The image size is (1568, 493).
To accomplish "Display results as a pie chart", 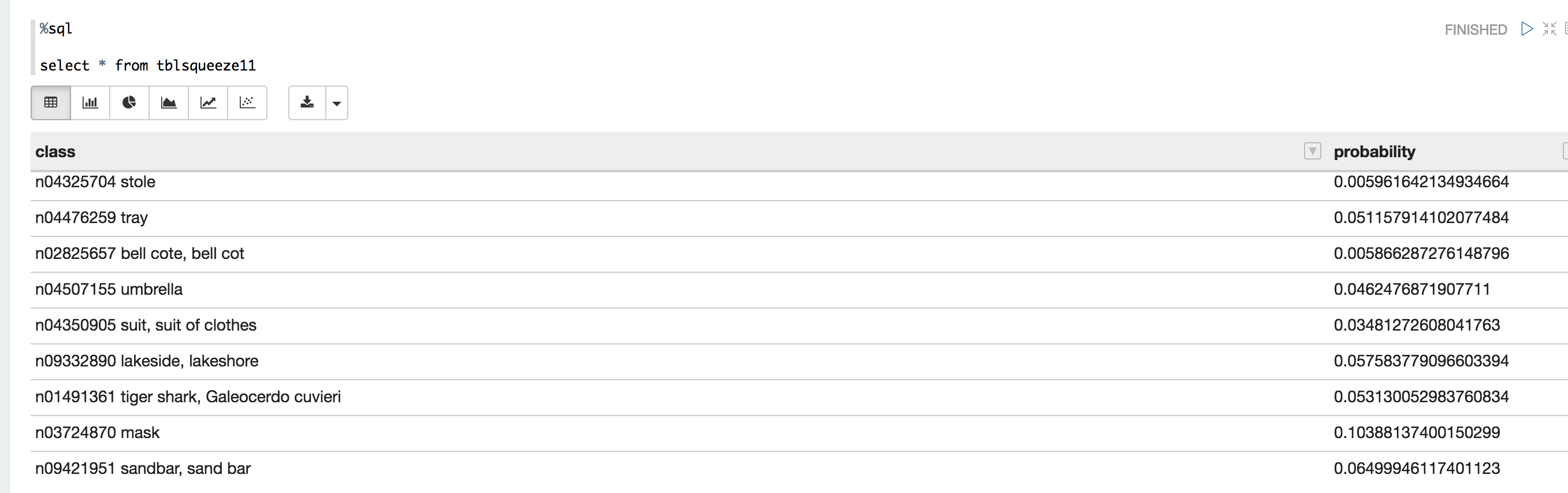I will click(x=129, y=103).
